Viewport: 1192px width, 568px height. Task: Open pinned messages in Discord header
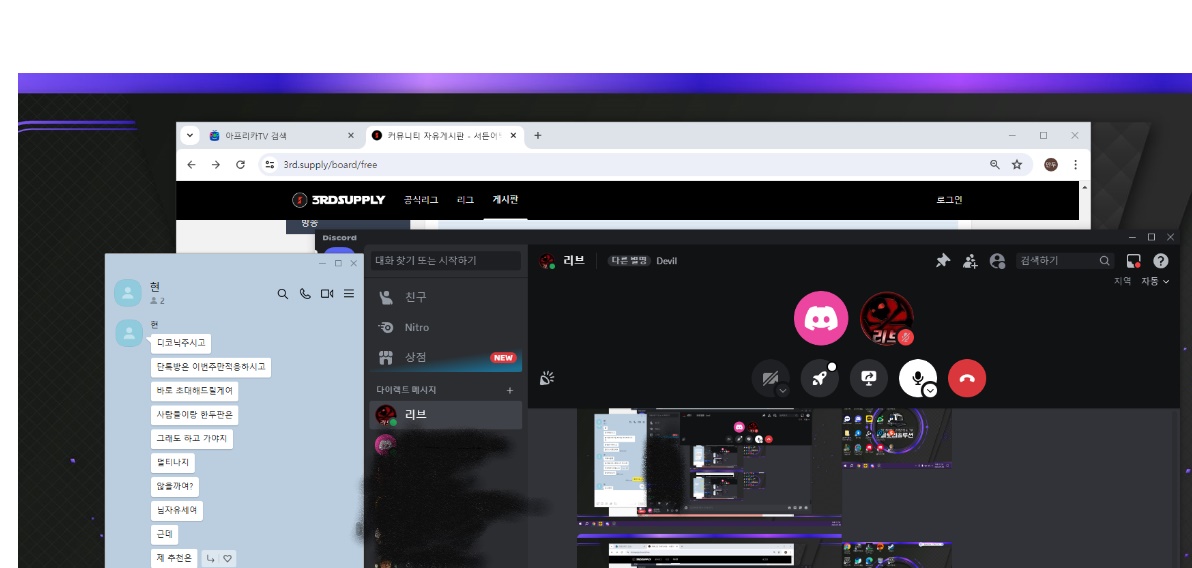pos(942,261)
